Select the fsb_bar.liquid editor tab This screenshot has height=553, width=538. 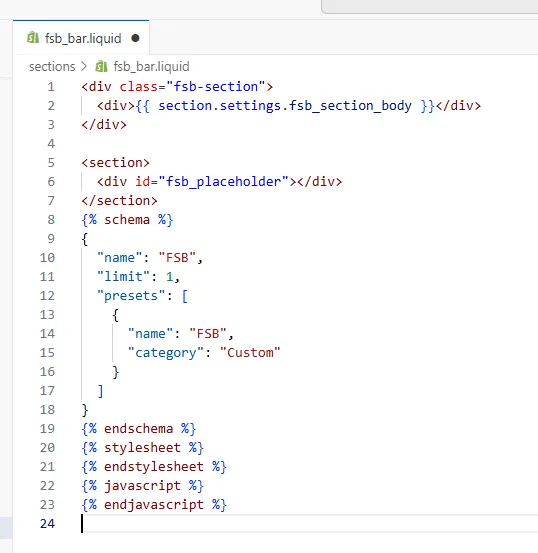click(x=81, y=38)
